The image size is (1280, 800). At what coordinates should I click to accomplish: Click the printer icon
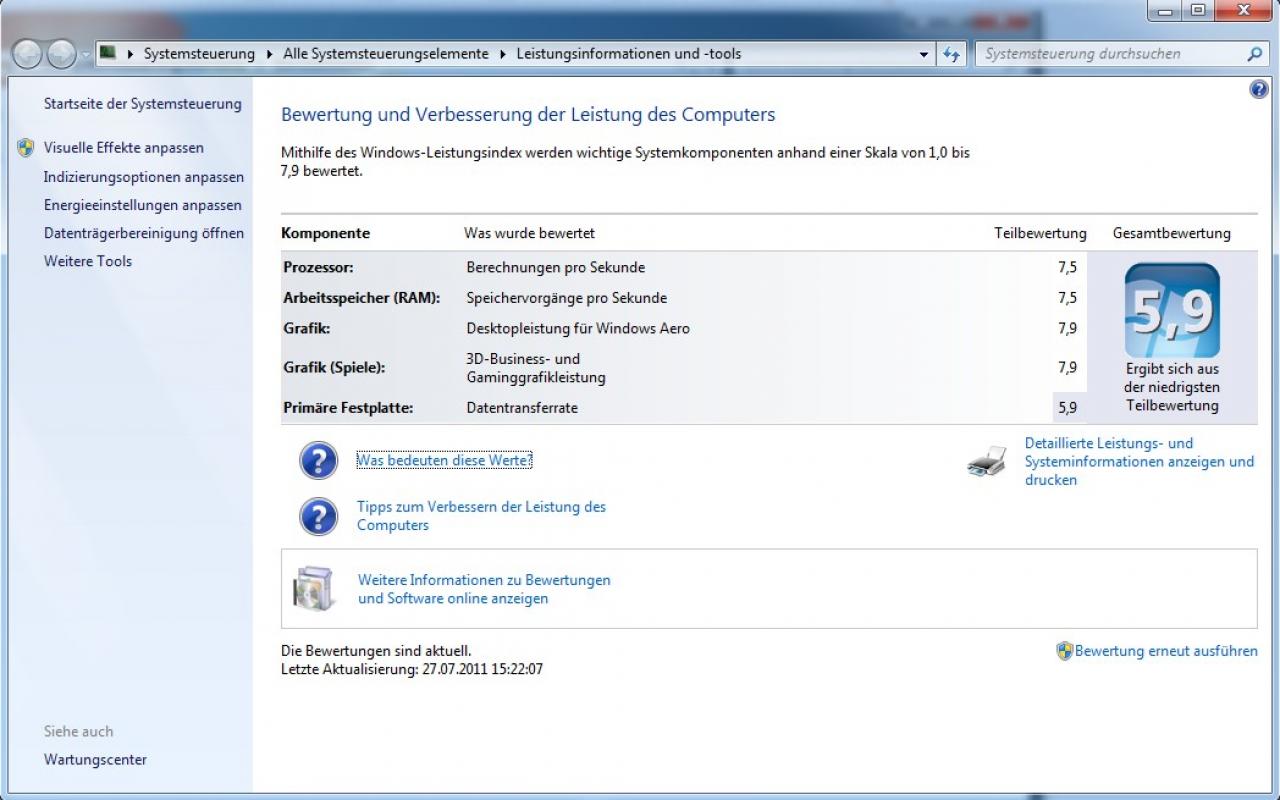(x=988, y=462)
